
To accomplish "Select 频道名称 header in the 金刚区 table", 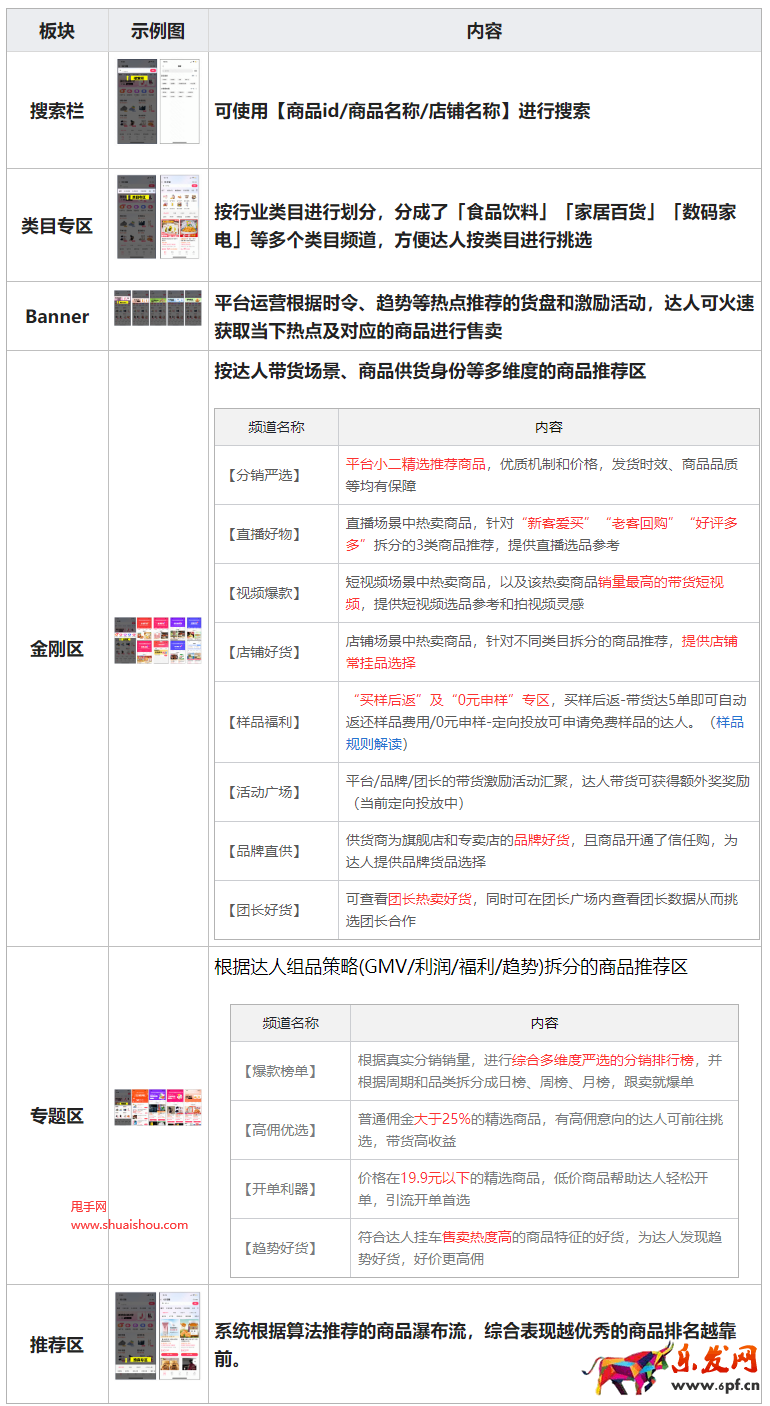I will pyautogui.click(x=276, y=427).
